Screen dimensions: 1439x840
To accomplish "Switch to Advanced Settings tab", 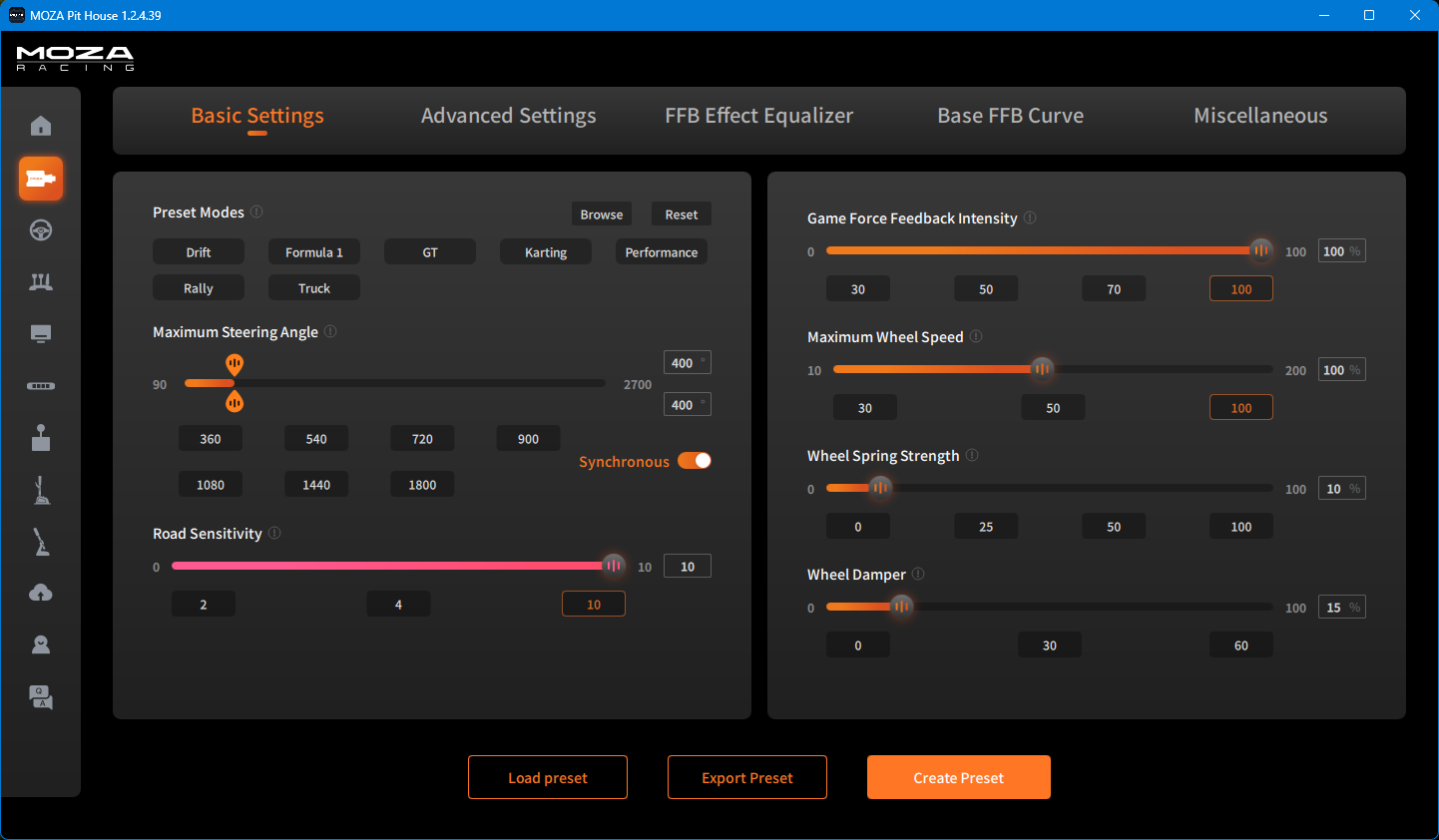I will point(508,116).
